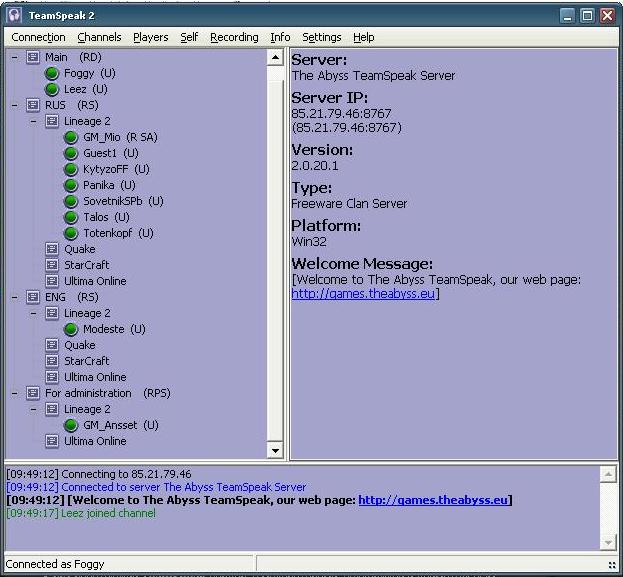Select the player name GM_Mio
Image resolution: width=623 pixels, height=577 pixels.
[x=102, y=137]
